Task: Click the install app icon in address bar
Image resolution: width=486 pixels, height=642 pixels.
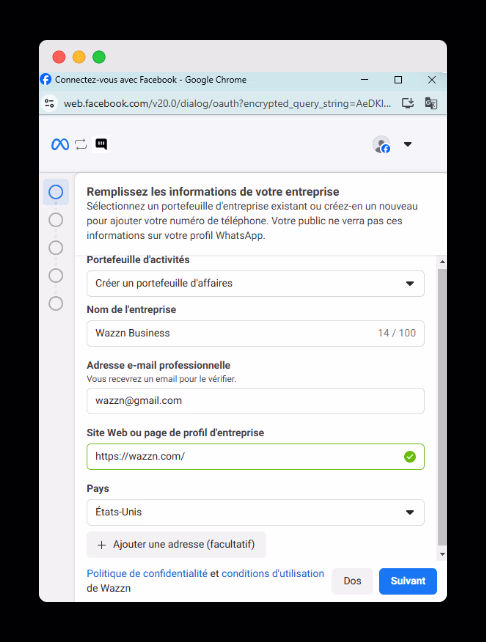Action: 408,103
